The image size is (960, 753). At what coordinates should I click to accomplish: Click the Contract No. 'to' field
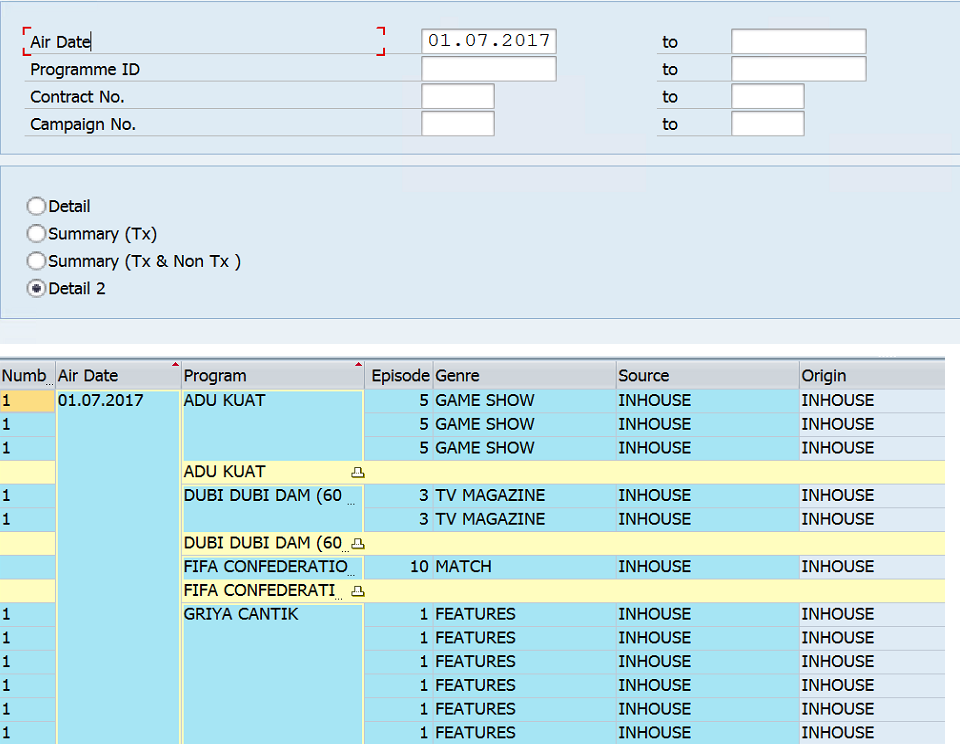pos(767,96)
